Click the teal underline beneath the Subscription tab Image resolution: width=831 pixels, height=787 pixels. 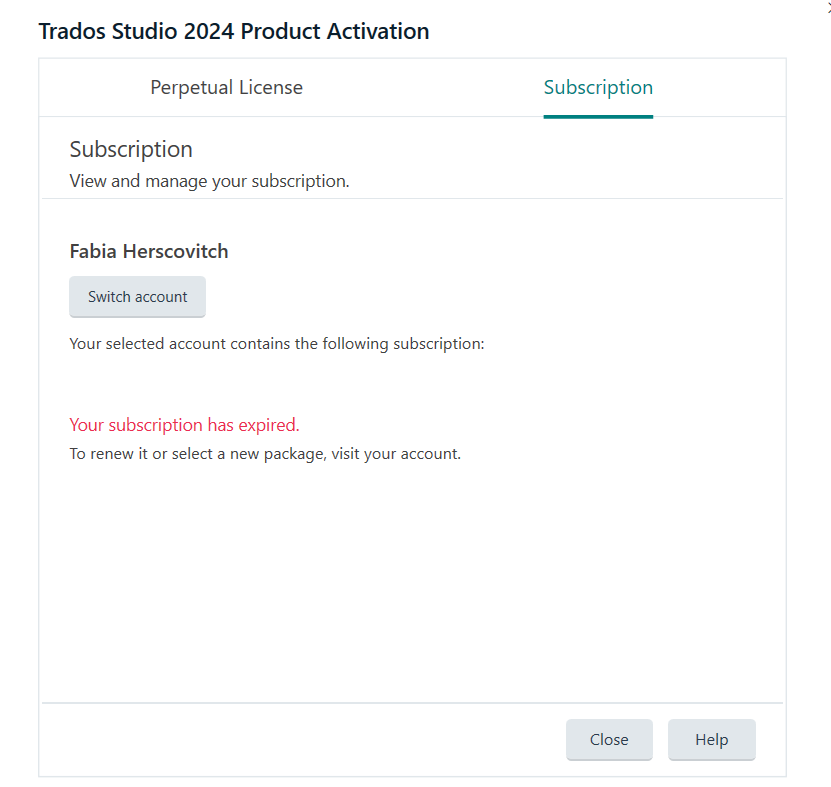(598, 114)
